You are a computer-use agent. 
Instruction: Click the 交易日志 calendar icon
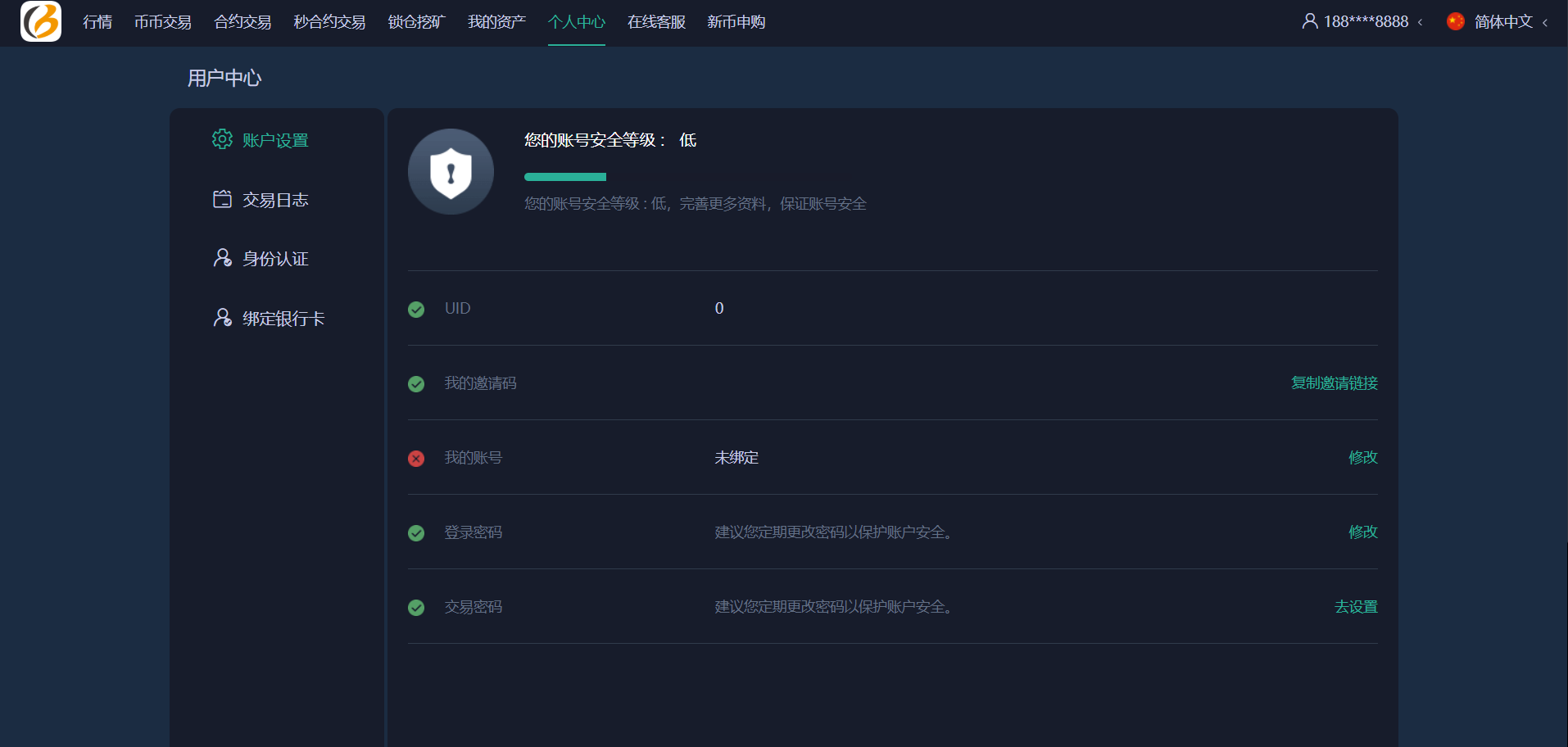coord(222,199)
